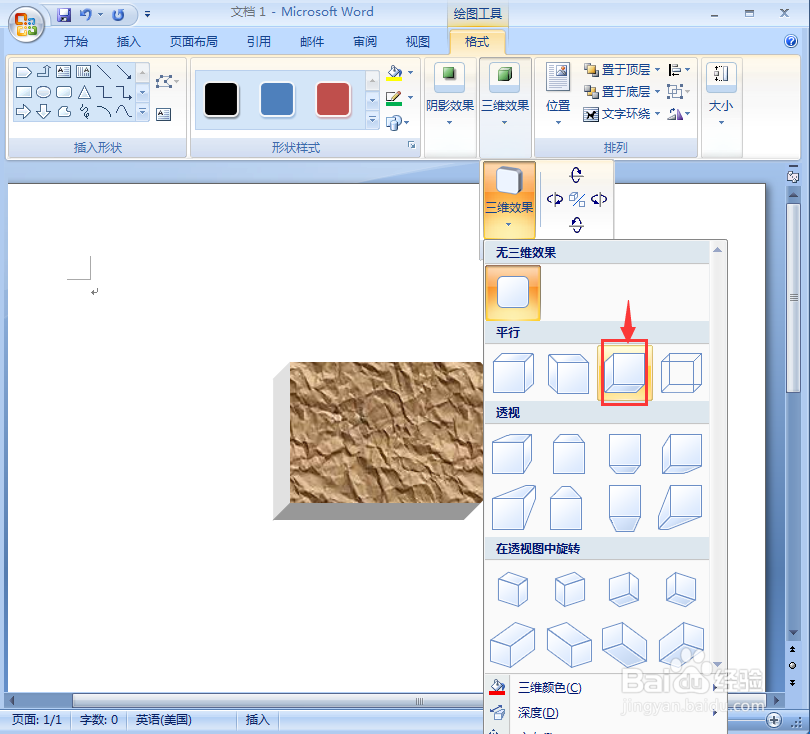Click the textured 3D rectangle in document
Viewport: 810px width, 734px height.
(378, 441)
